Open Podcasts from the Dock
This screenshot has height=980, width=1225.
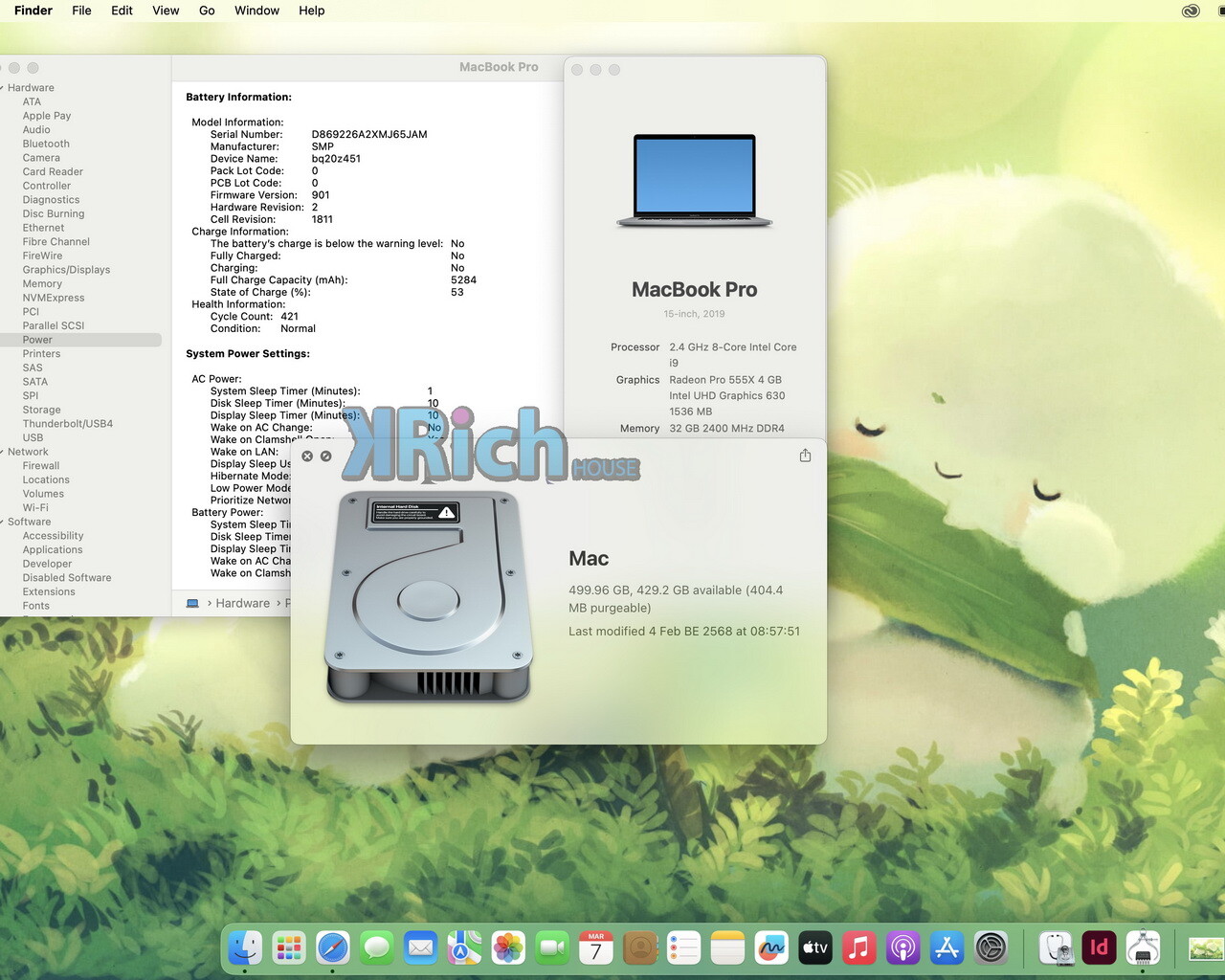902,947
